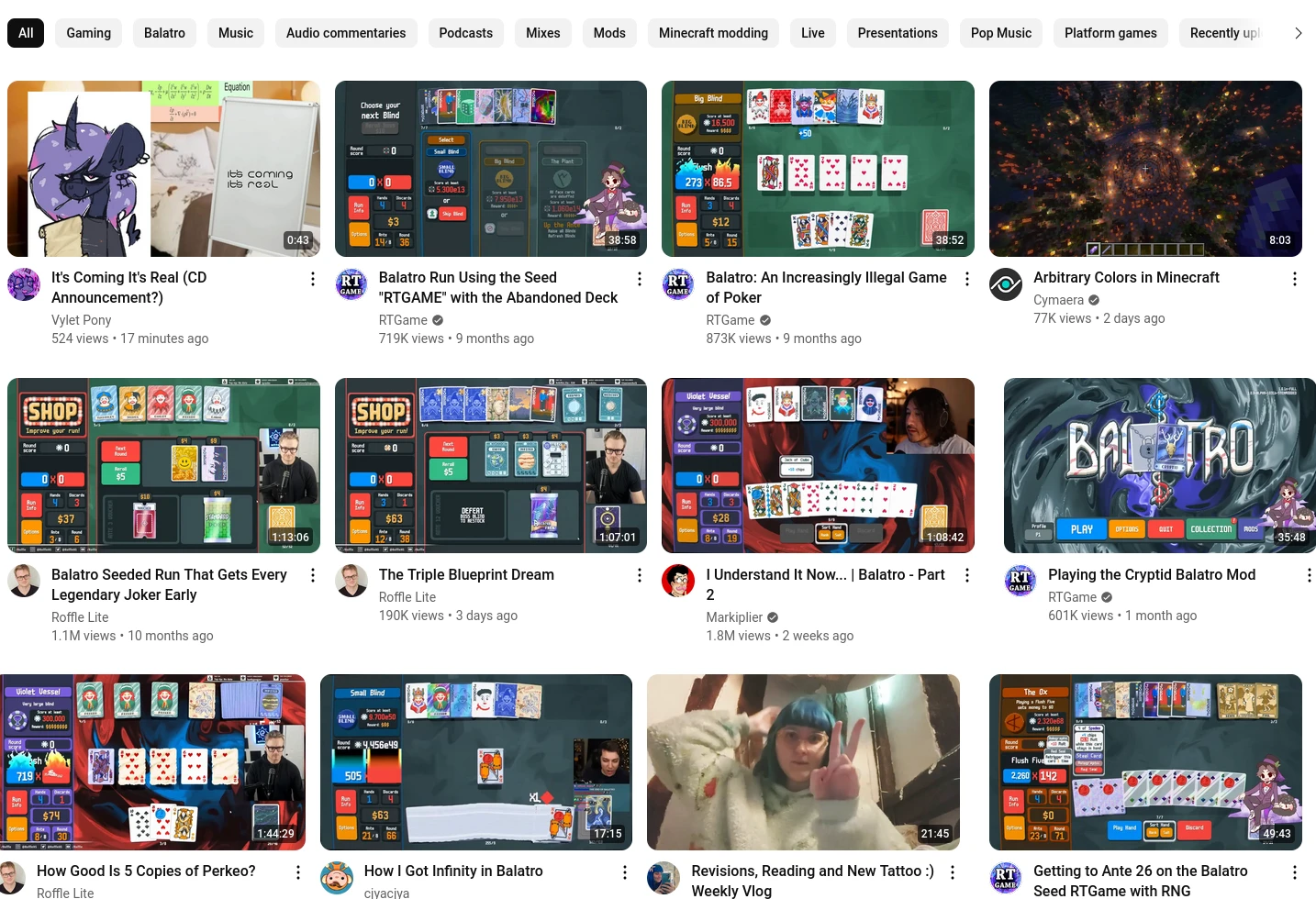Open Vylet Pony channel avatar
This screenshot has height=899, width=1316.
coord(24,284)
